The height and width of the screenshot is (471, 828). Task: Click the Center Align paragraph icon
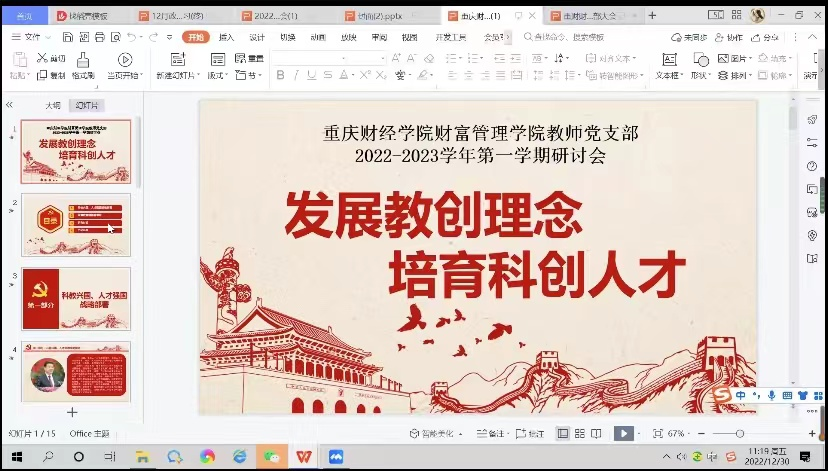tap(468, 76)
